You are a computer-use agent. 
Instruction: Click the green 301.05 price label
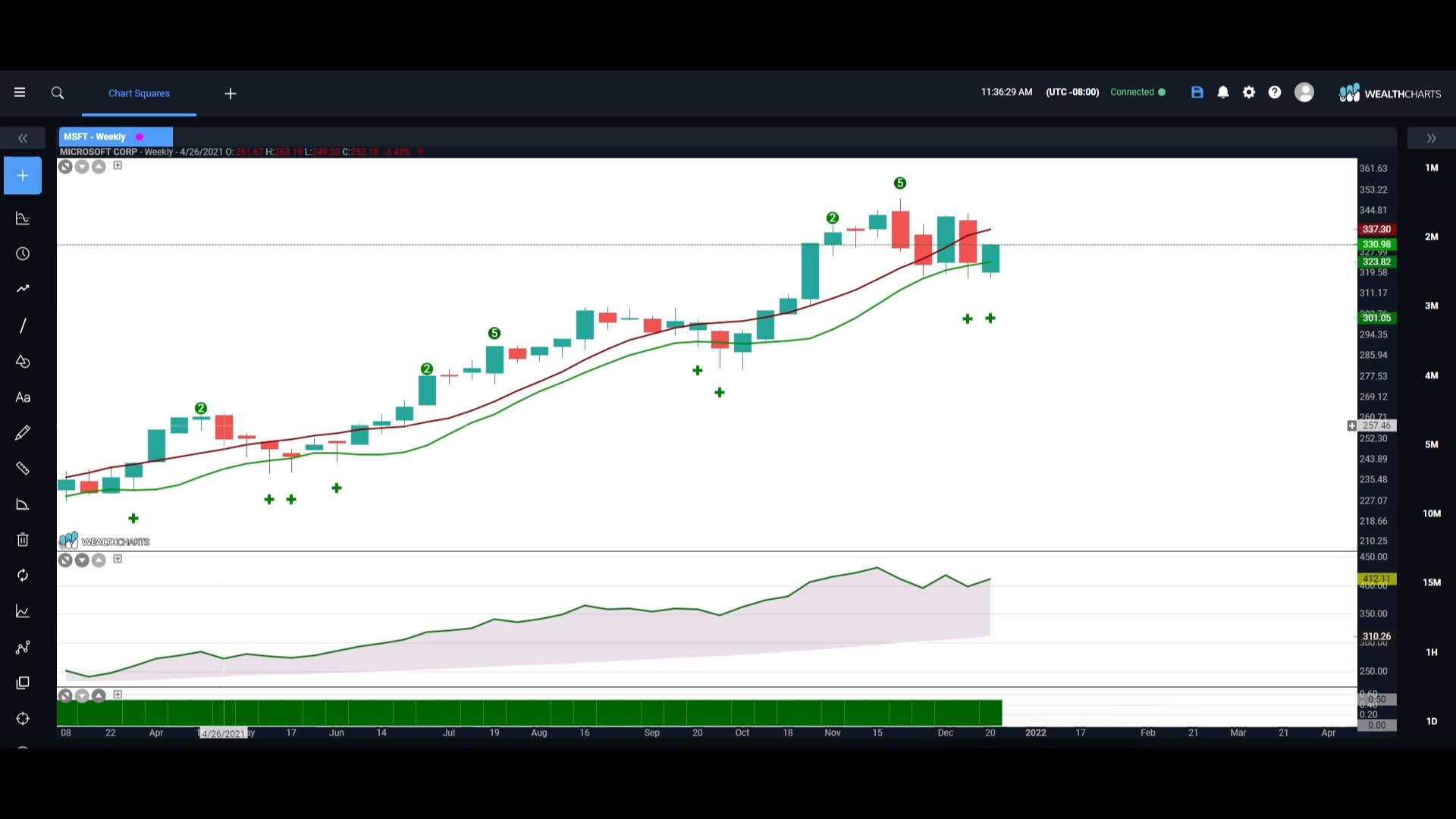click(1376, 318)
